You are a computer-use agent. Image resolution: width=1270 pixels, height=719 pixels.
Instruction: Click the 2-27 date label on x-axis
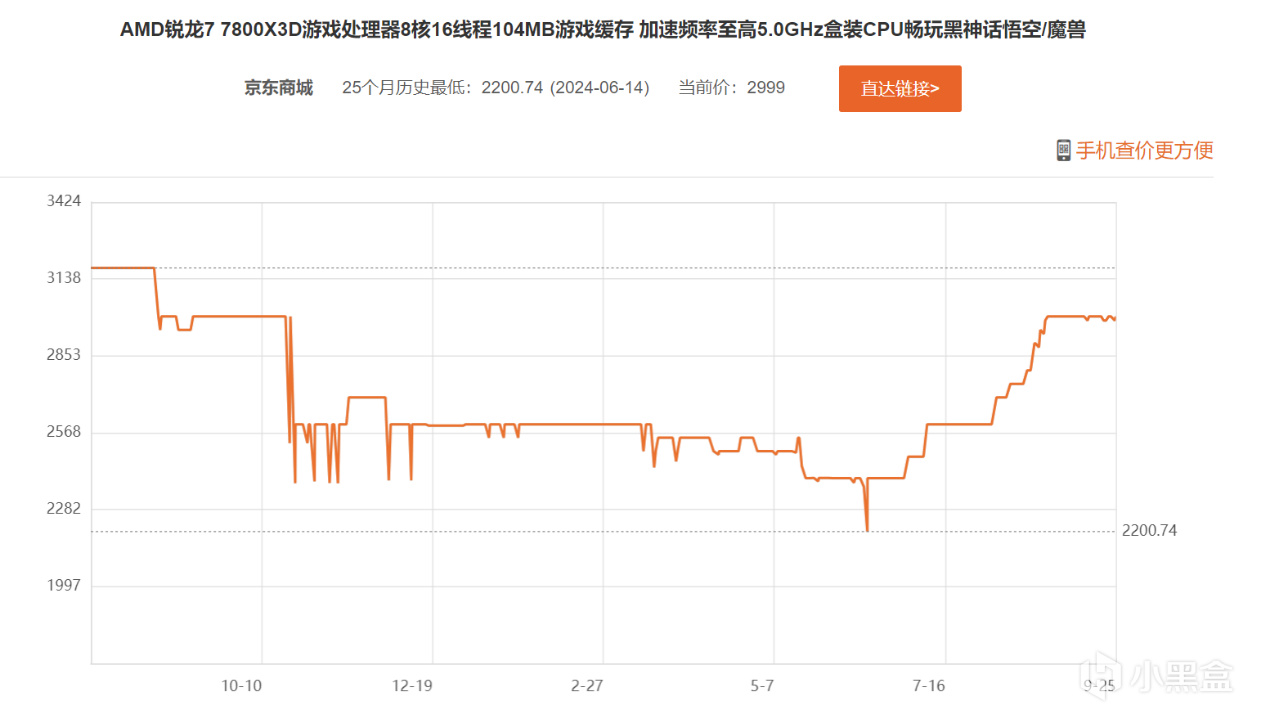coord(588,686)
